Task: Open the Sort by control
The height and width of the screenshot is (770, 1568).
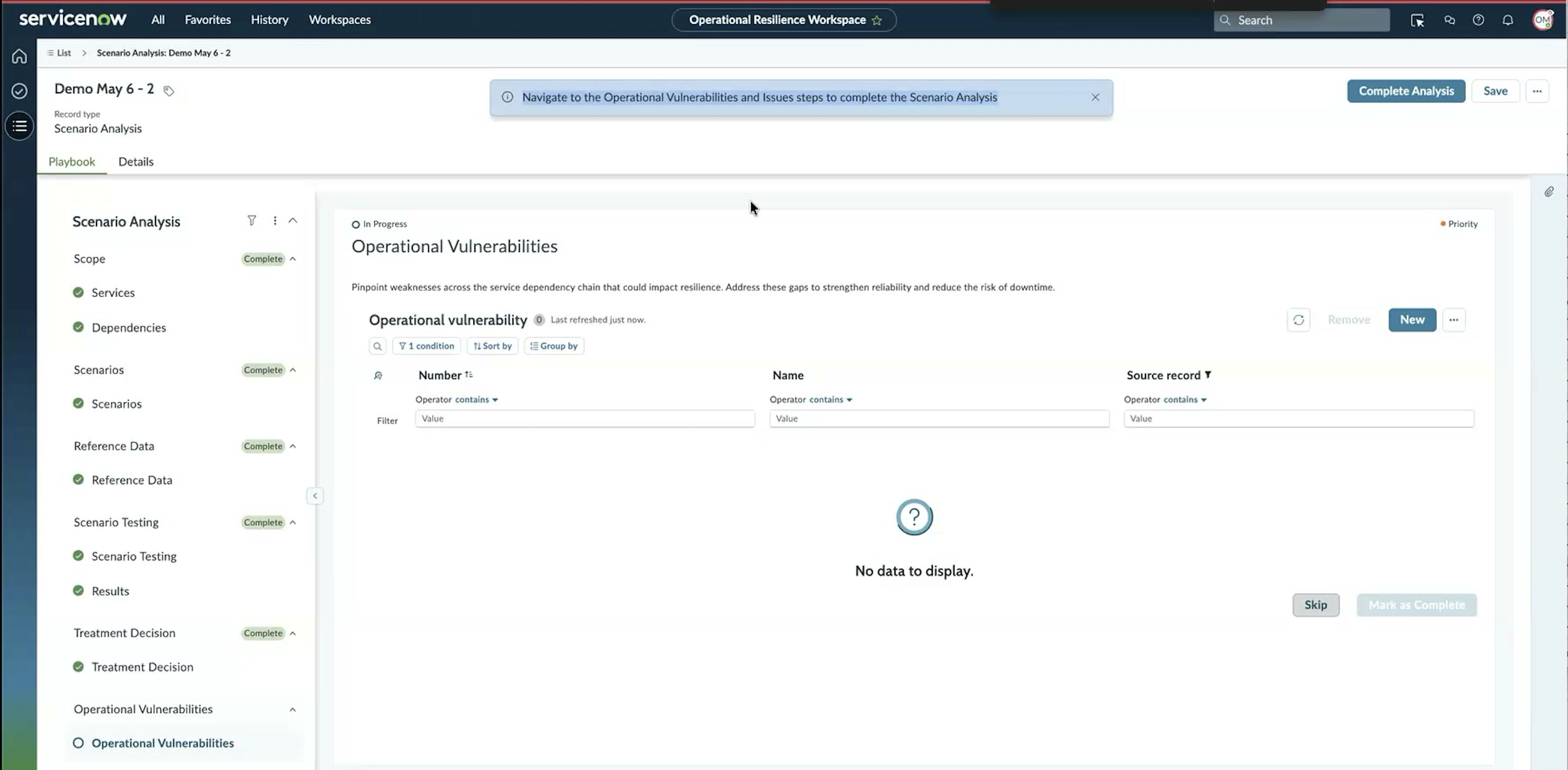Action: point(492,346)
